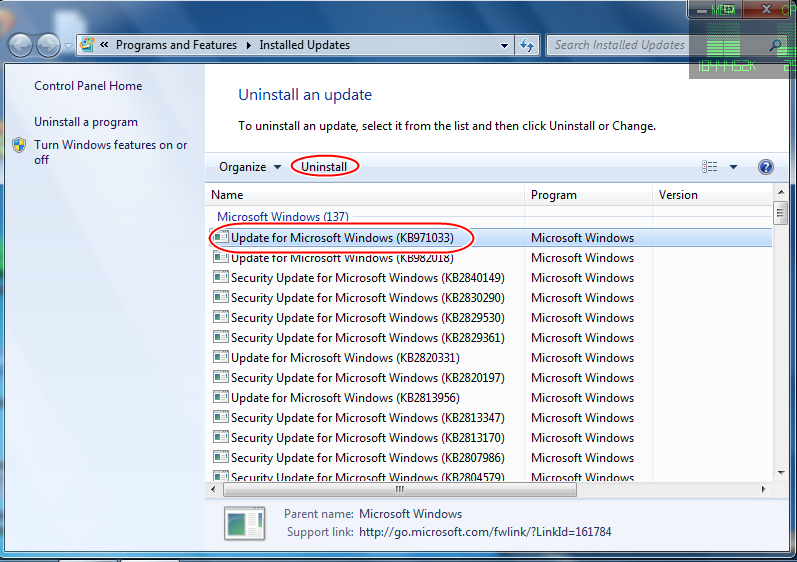Click the icon of the KB2820197 update
The image size is (797, 562).
coord(221,377)
